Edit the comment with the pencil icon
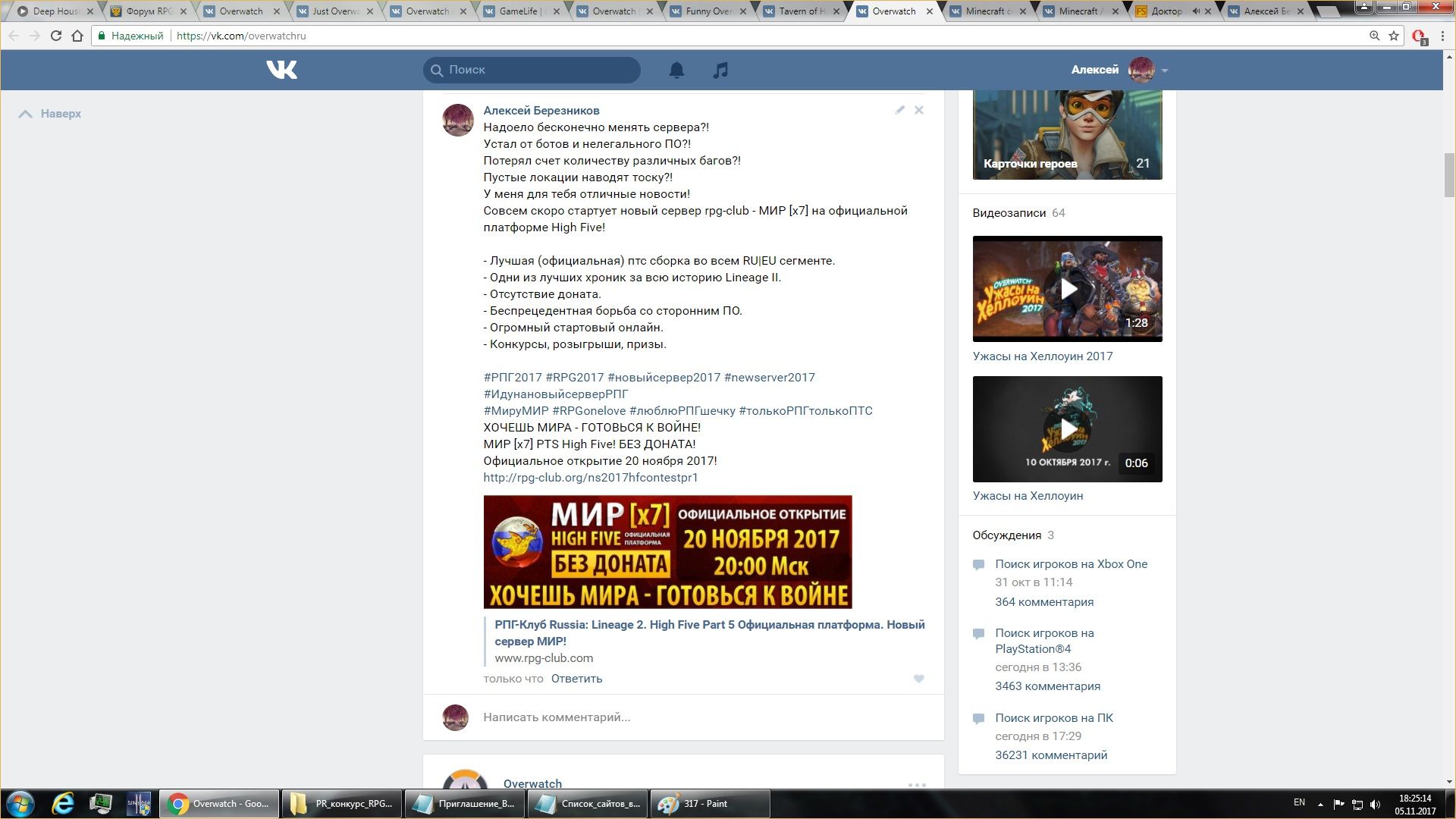Viewport: 1456px width, 819px height. [x=899, y=110]
